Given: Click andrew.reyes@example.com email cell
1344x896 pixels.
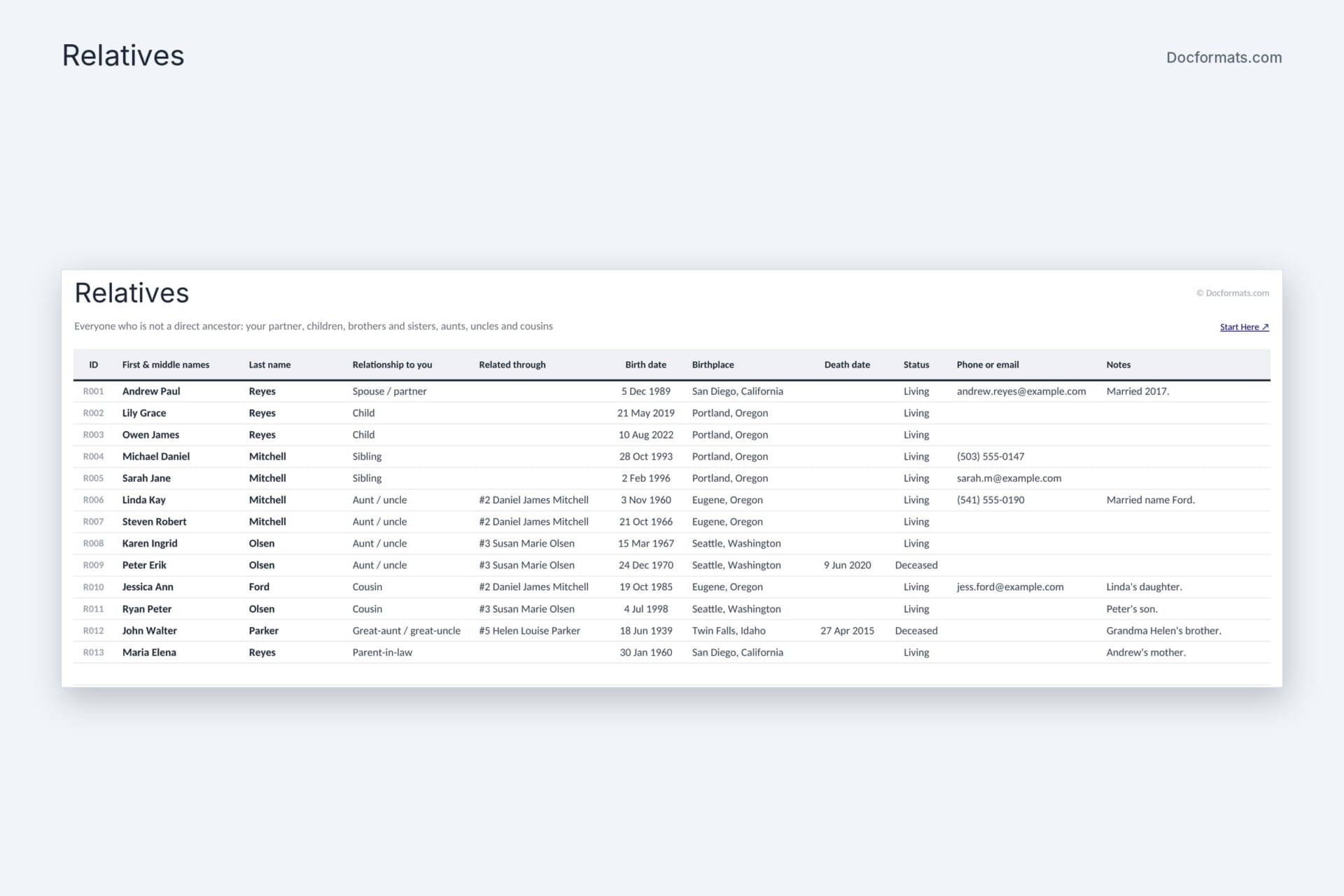Looking at the screenshot, I should pos(1021,391).
